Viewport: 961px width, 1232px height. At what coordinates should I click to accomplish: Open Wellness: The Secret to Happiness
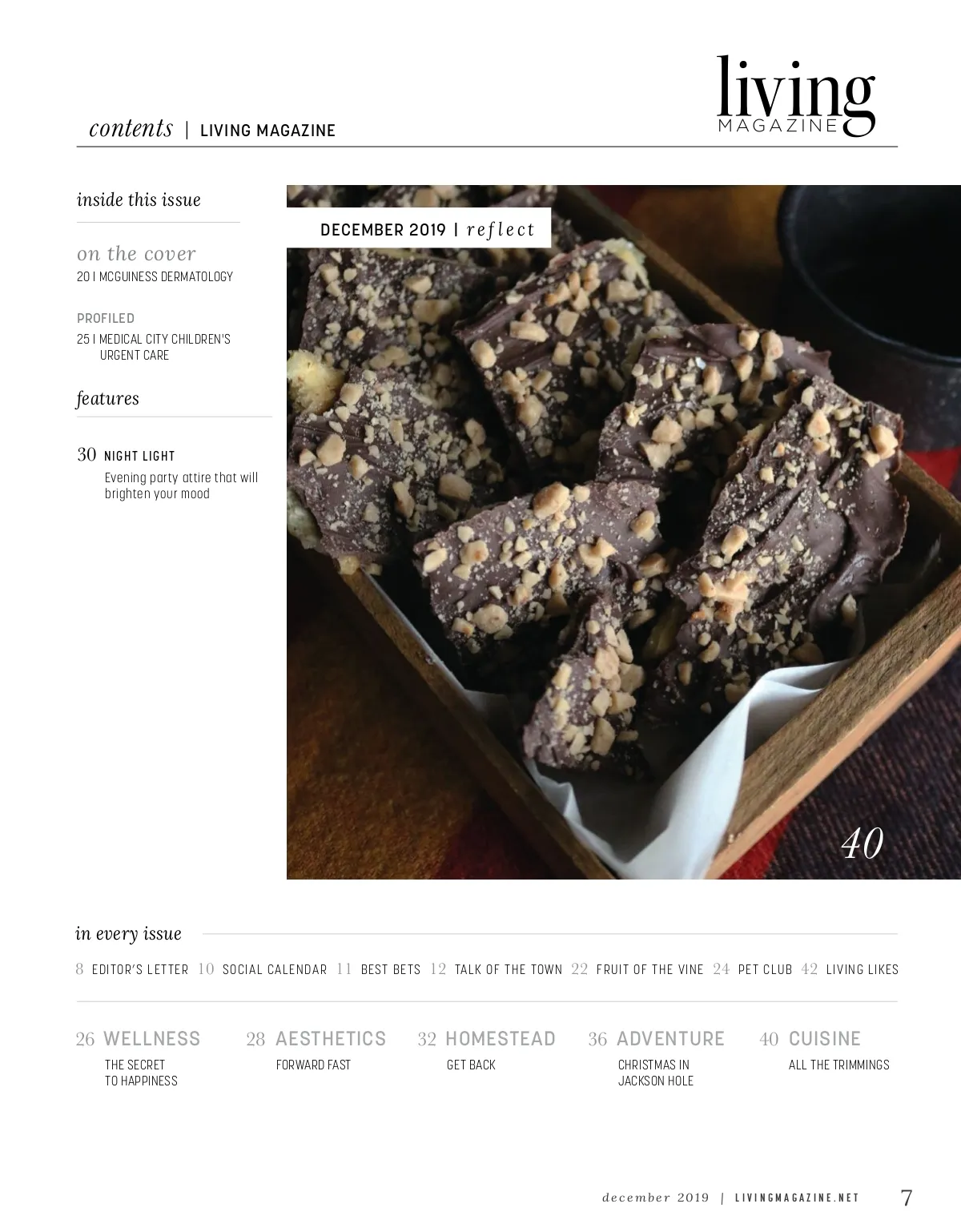pyautogui.click(x=138, y=1058)
